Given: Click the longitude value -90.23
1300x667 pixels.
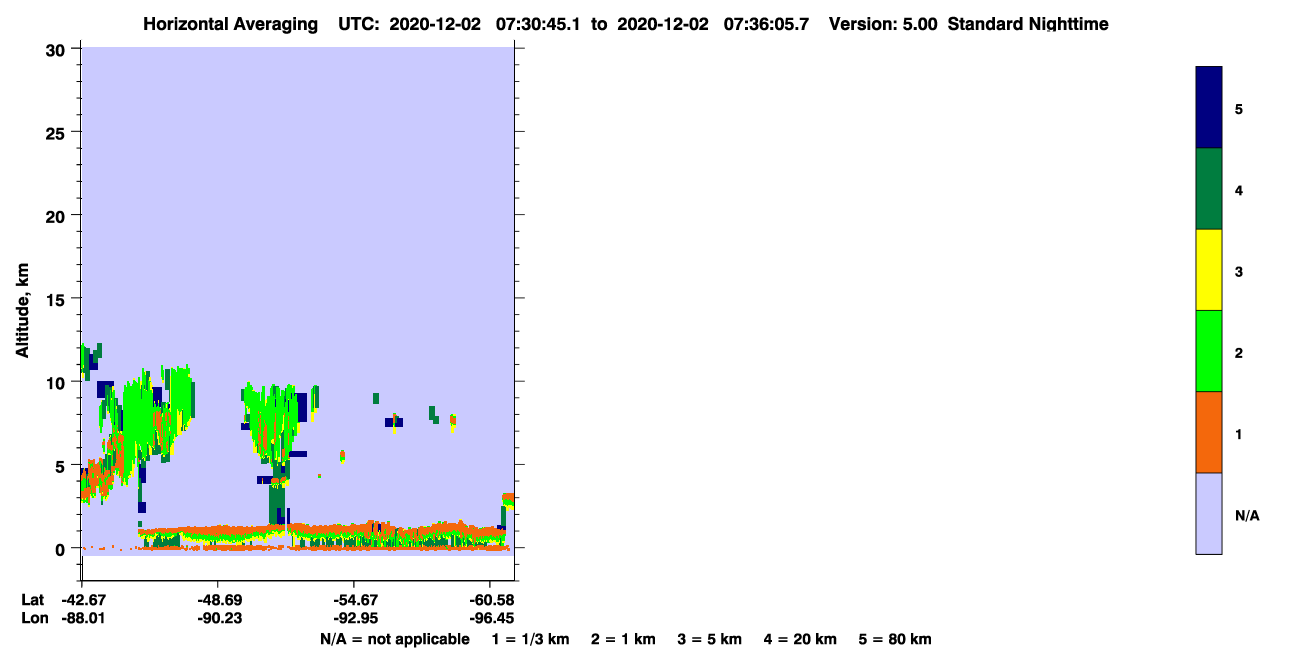Looking at the screenshot, I should point(218,618).
